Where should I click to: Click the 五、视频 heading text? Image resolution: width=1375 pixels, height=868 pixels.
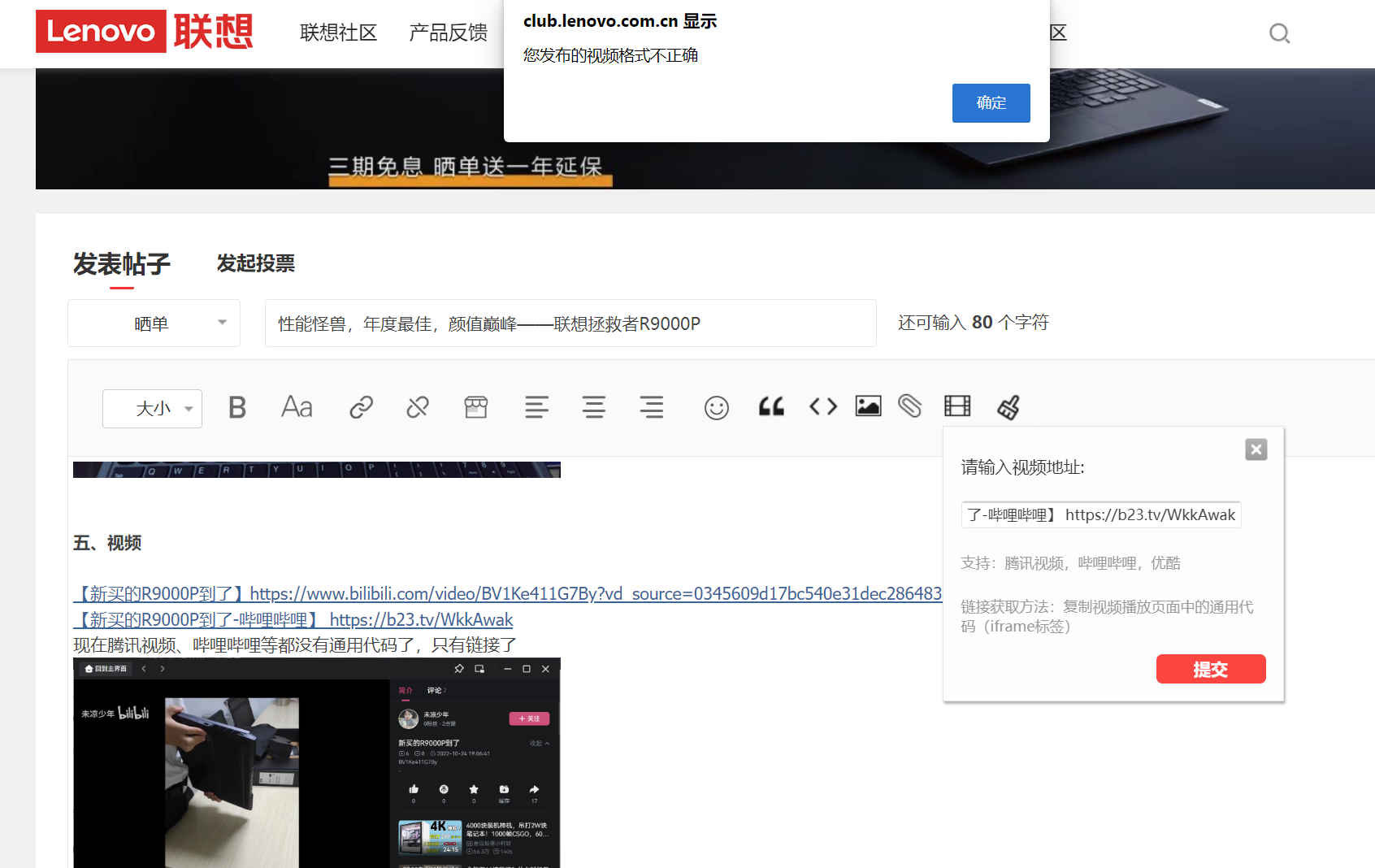(x=107, y=543)
